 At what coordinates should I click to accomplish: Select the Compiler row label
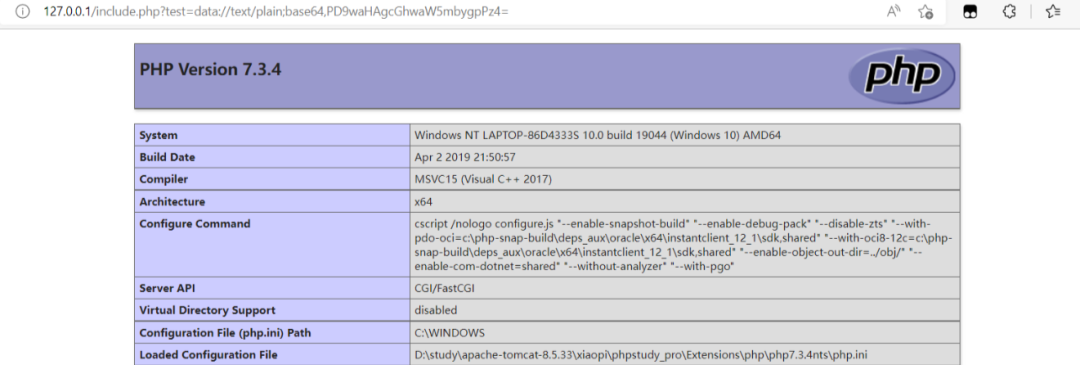(164, 179)
